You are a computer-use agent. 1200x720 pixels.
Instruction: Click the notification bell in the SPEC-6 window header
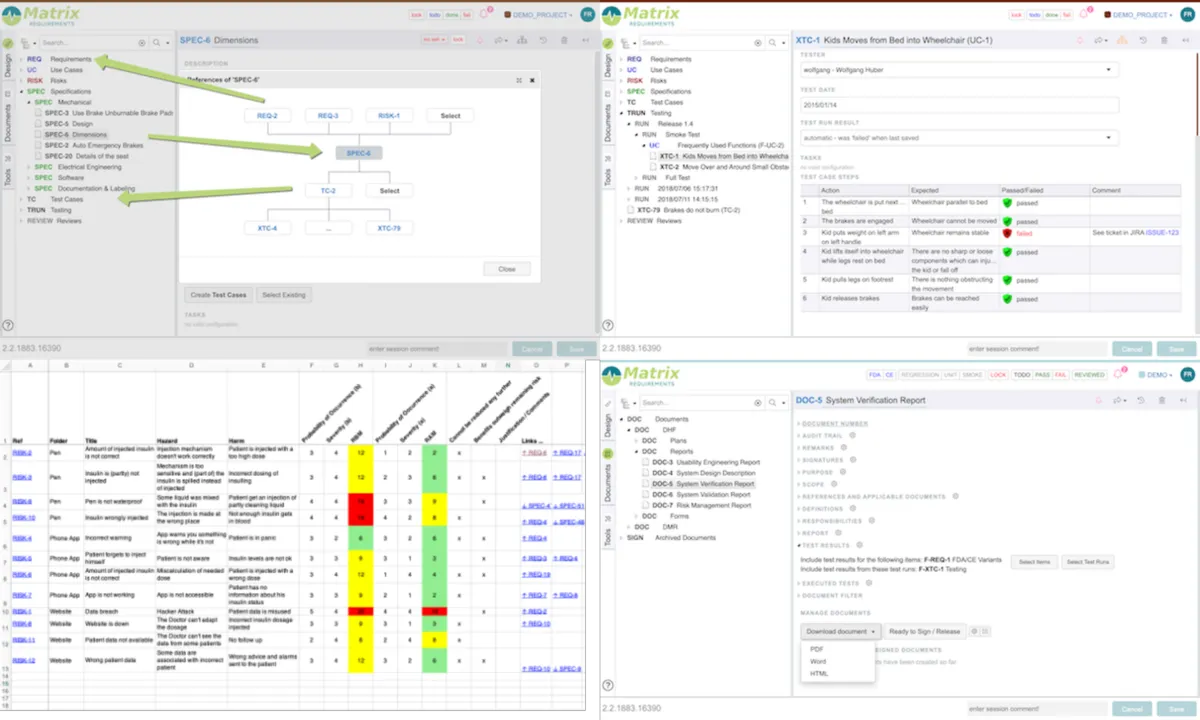[x=483, y=14]
